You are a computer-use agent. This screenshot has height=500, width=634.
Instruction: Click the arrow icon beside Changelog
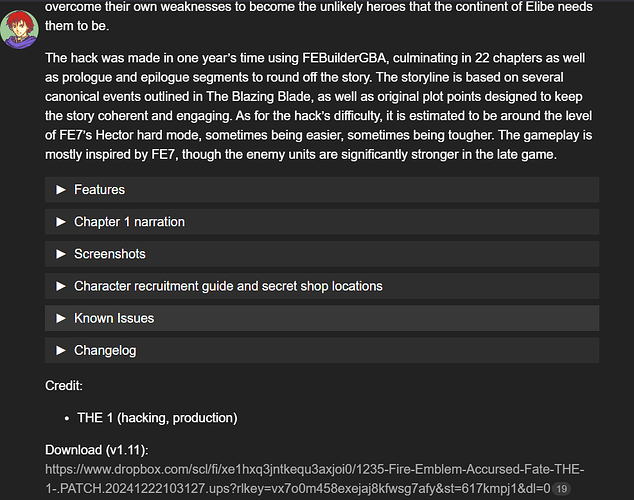pos(61,350)
